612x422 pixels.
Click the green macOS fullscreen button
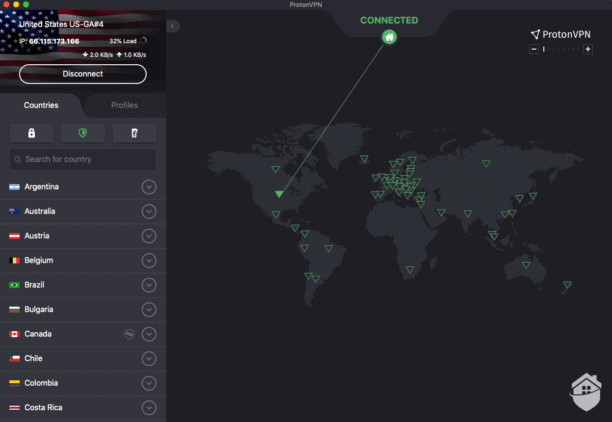[26, 4]
